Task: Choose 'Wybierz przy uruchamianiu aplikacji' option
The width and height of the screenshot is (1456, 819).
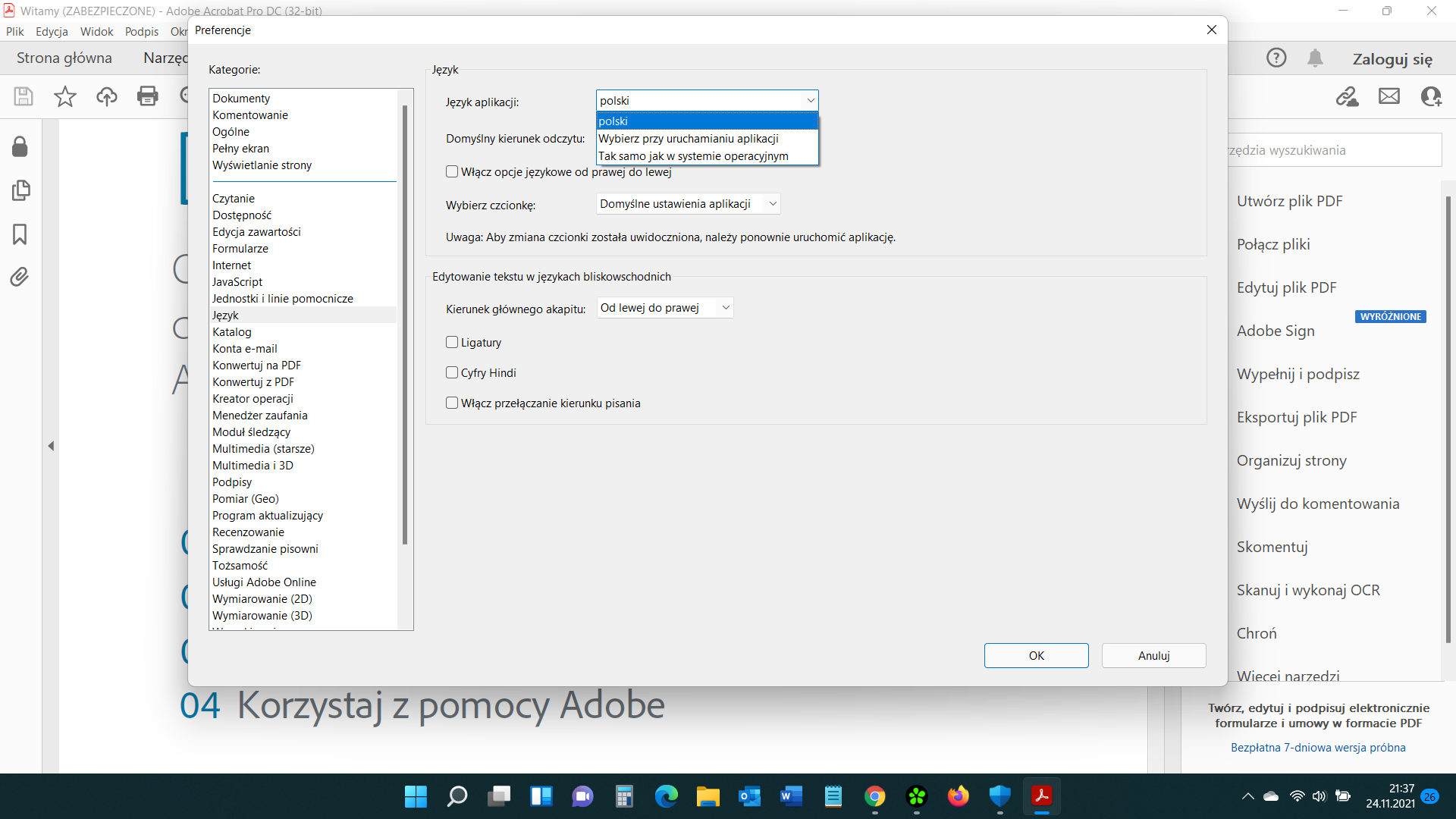Action: [707, 138]
